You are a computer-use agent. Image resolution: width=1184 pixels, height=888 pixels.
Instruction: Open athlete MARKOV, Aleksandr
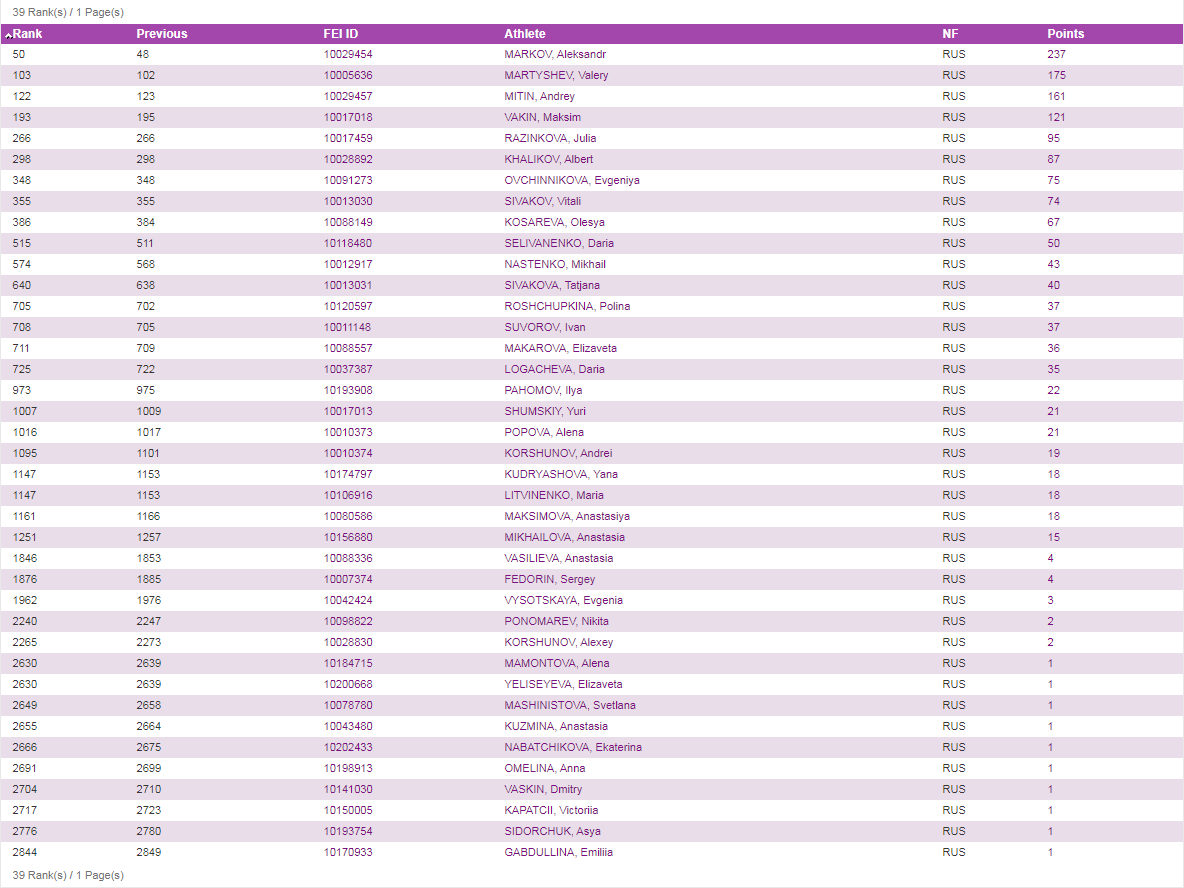[x=555, y=54]
